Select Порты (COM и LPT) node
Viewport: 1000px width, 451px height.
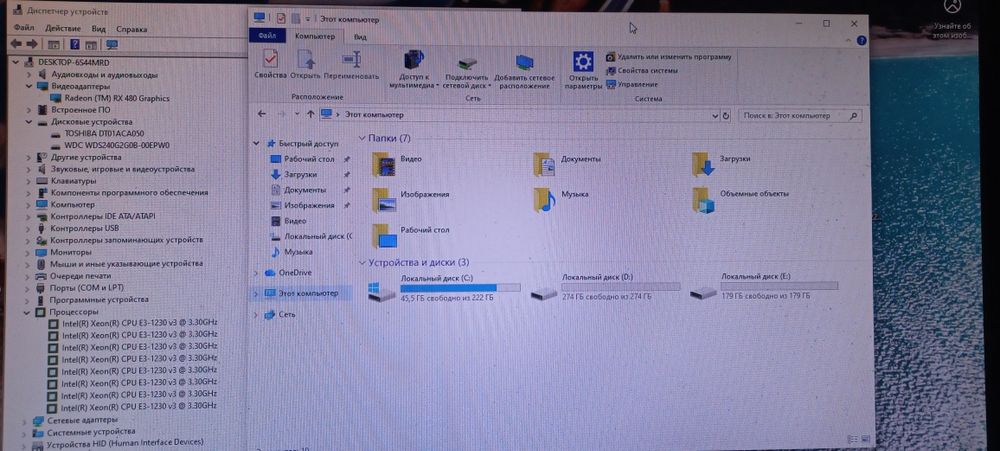pyautogui.click(x=80, y=288)
